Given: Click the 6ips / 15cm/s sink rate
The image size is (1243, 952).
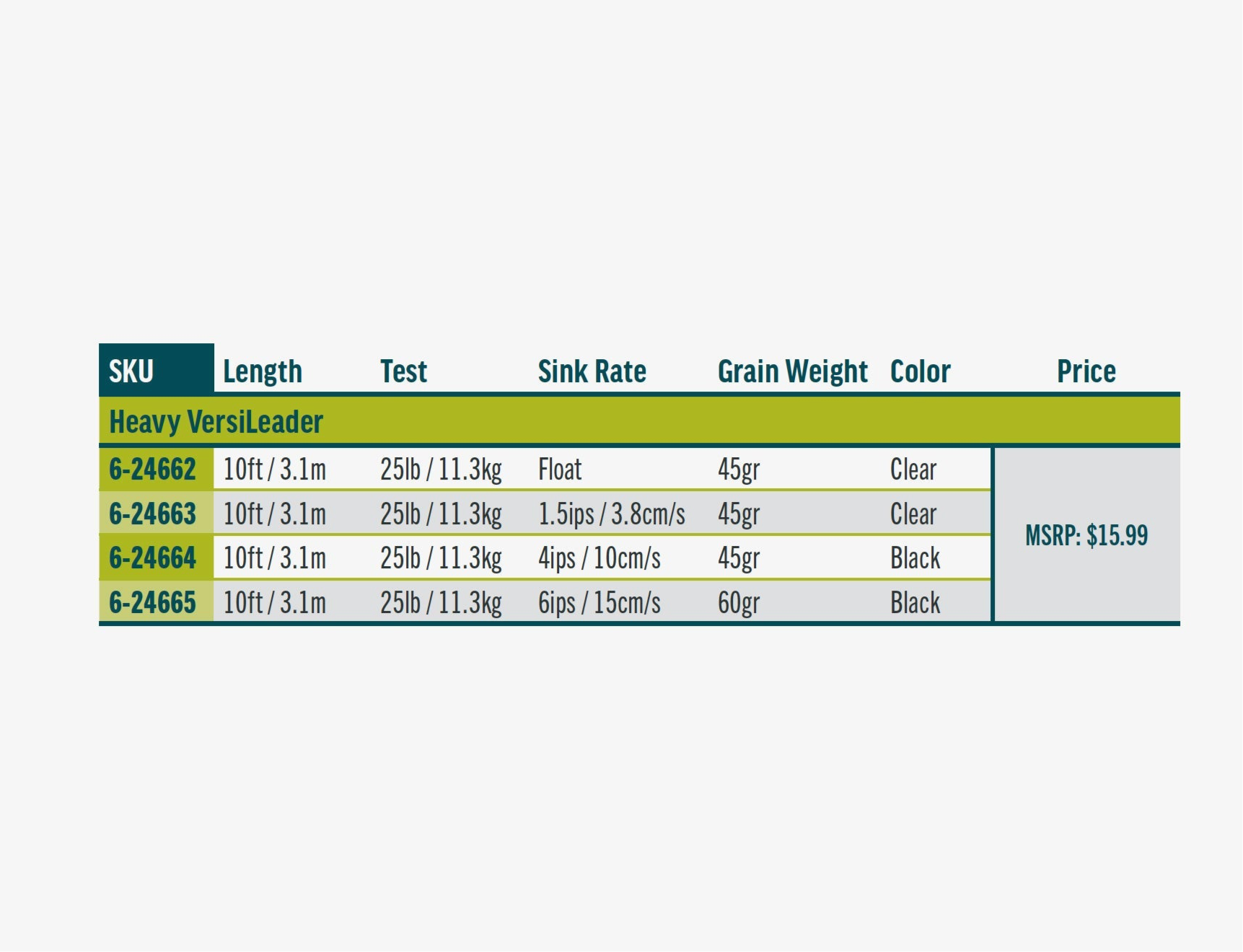Looking at the screenshot, I should [x=599, y=602].
